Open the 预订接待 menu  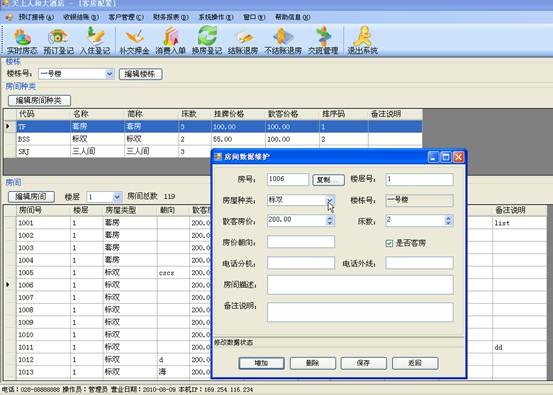36,17
